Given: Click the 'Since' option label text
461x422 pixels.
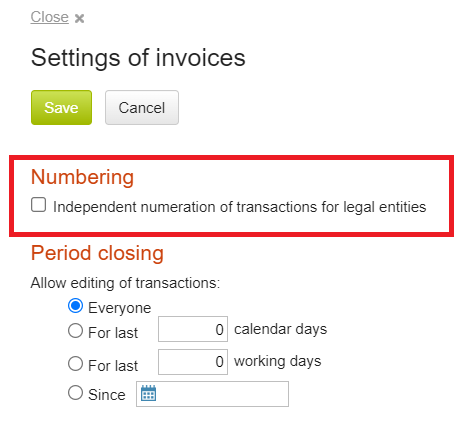Looking at the screenshot, I should [107, 395].
